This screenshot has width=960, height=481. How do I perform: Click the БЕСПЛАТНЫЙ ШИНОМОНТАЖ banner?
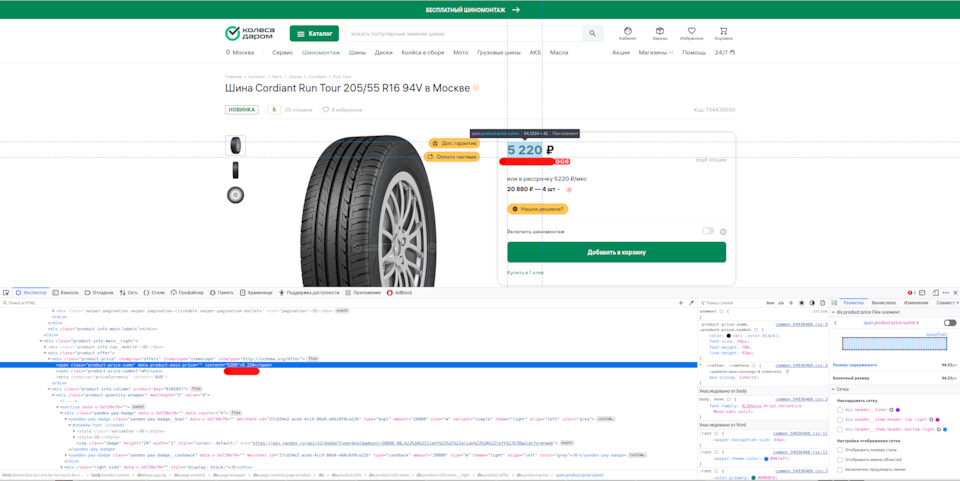click(x=473, y=10)
